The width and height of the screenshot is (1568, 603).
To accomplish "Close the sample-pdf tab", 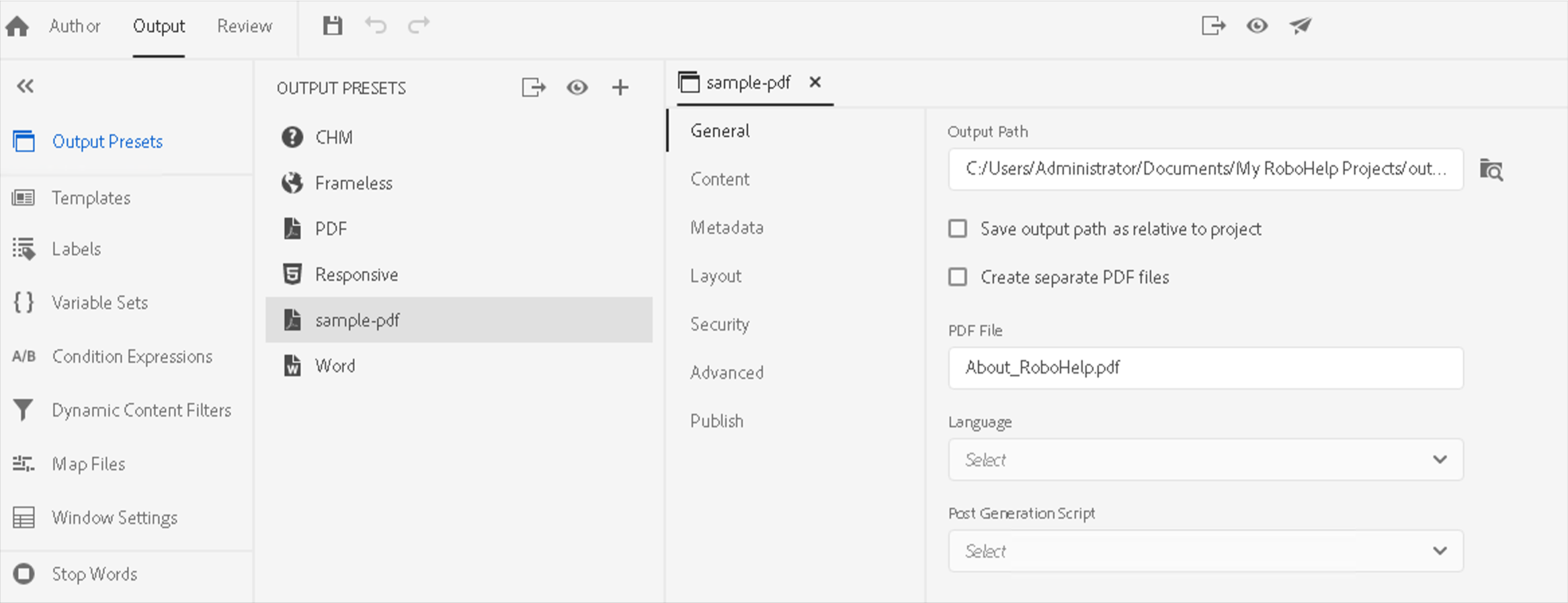I will click(815, 82).
